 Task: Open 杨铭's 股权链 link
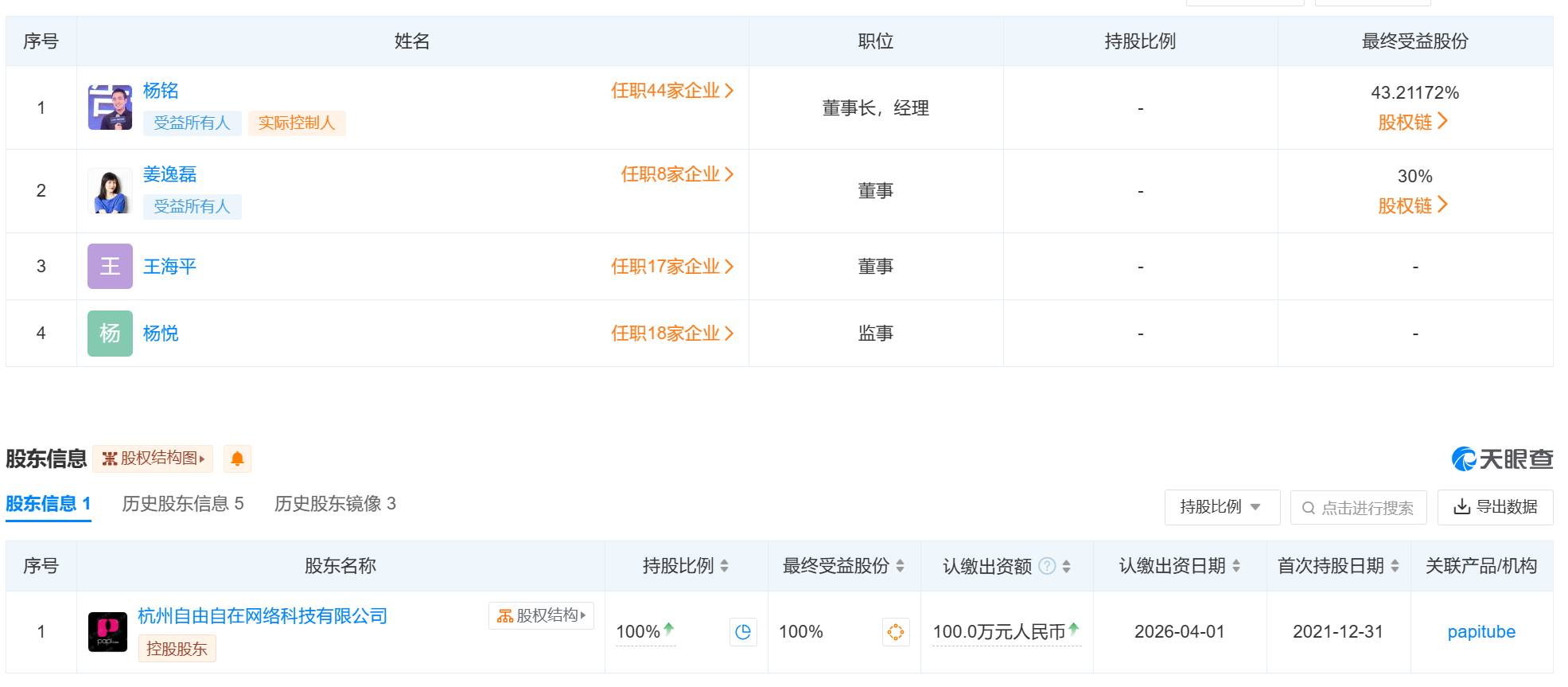point(1413,122)
